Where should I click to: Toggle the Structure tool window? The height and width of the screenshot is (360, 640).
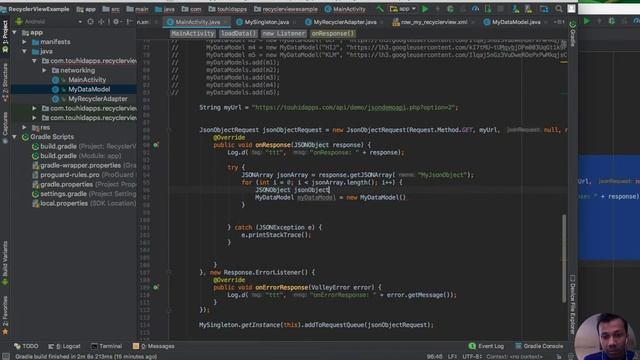(5, 82)
